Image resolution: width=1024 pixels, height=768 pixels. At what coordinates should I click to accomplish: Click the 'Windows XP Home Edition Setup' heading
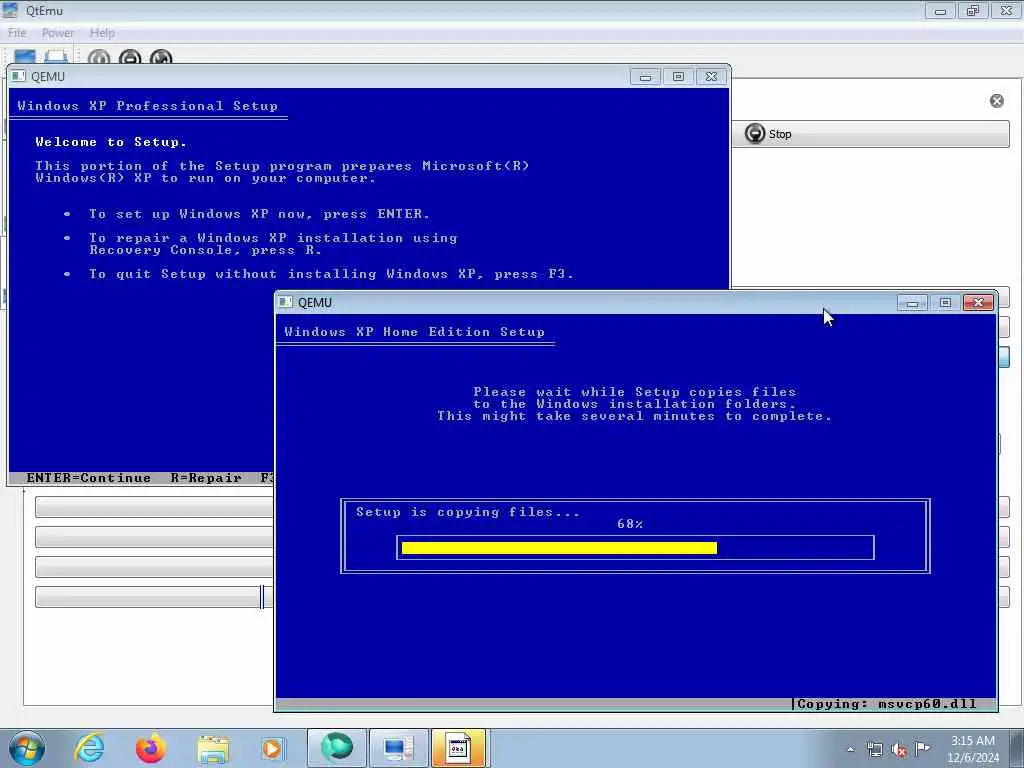pyautogui.click(x=414, y=332)
